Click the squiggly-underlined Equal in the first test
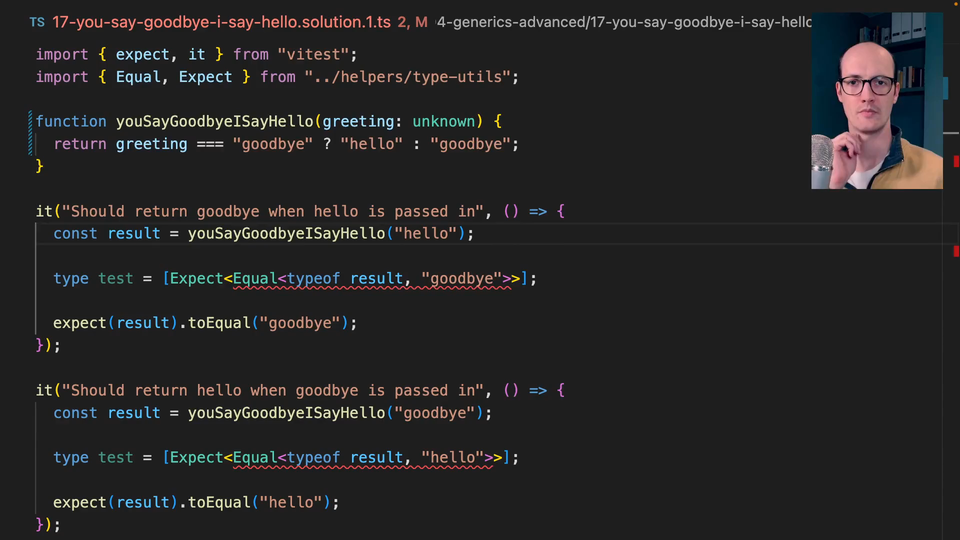960x540 pixels. [x=255, y=279]
